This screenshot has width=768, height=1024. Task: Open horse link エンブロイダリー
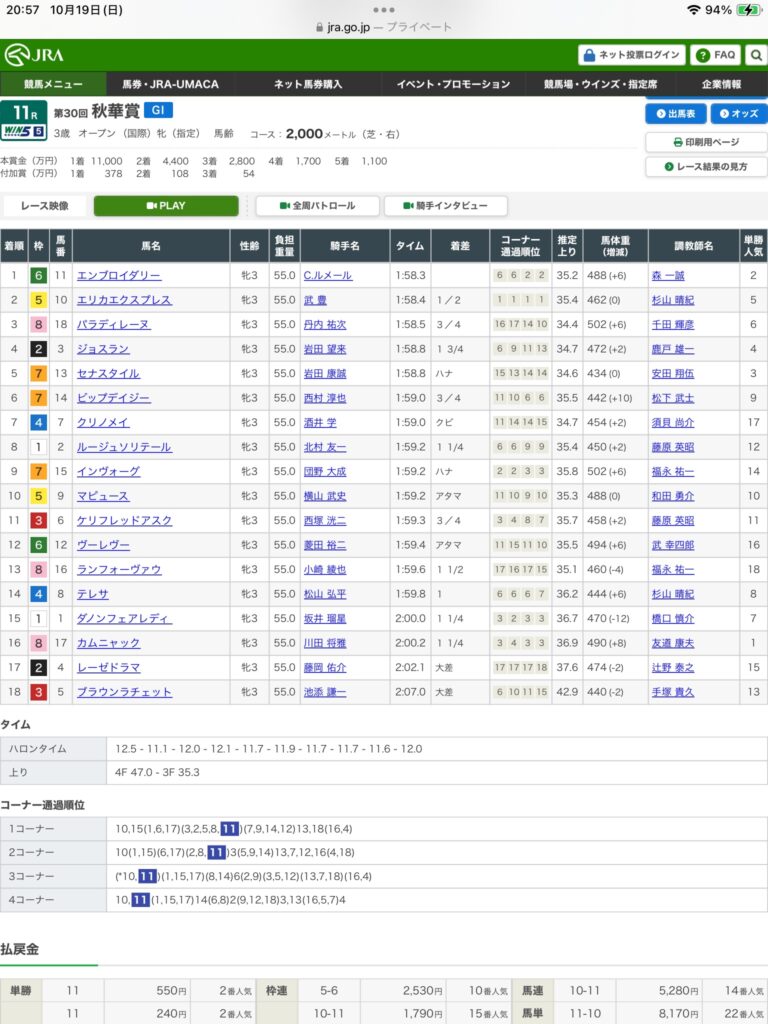pyautogui.click(x=119, y=275)
